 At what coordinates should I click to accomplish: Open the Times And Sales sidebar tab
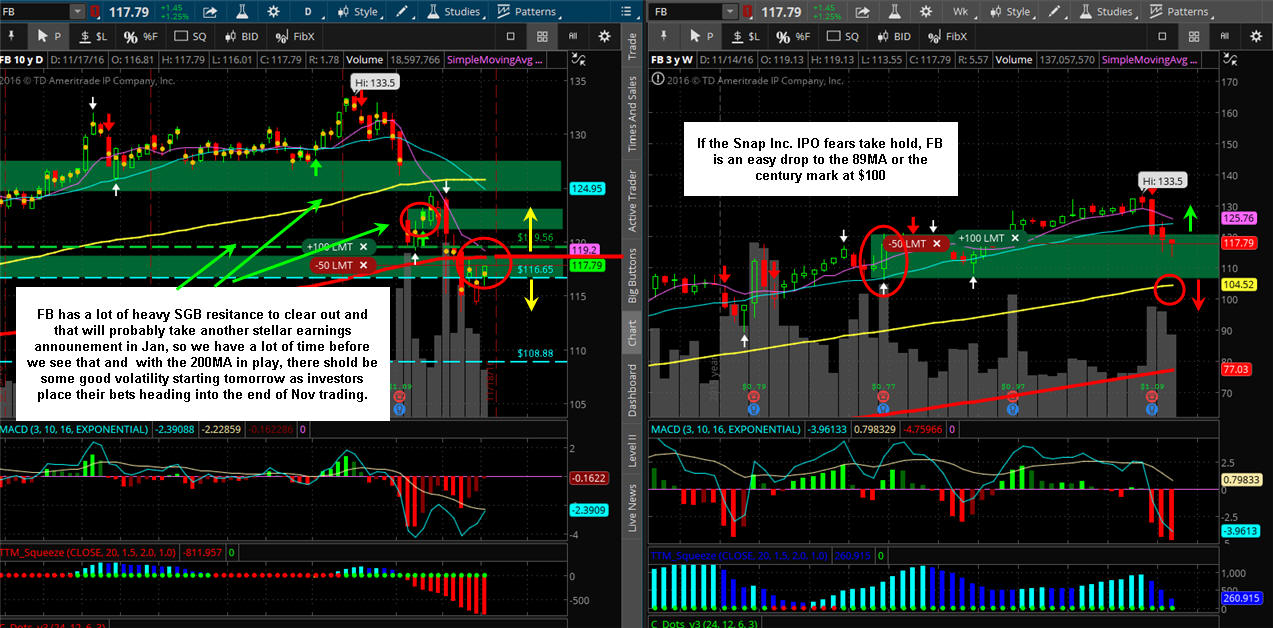[631, 115]
